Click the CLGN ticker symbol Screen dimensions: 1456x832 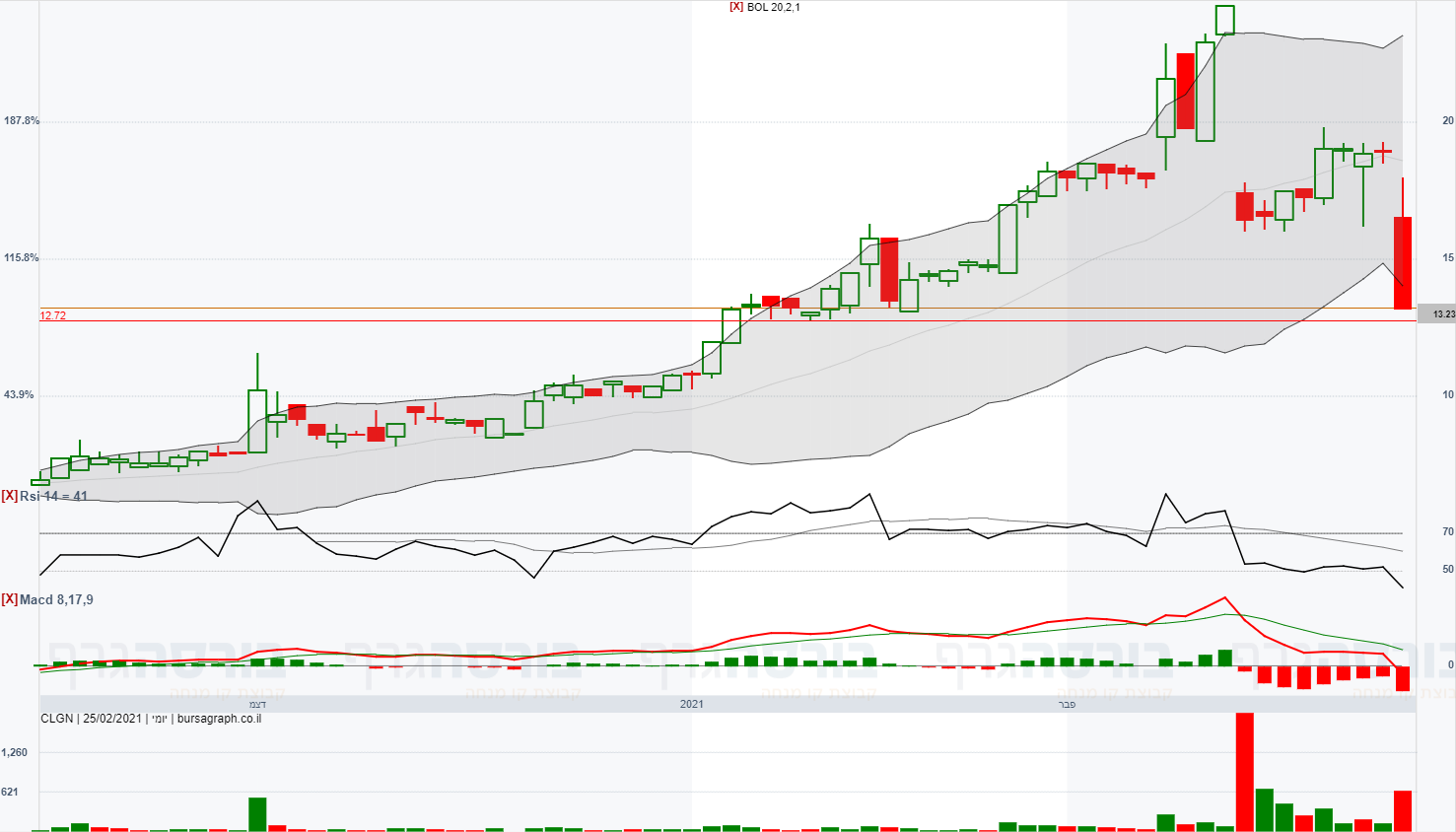(57, 719)
